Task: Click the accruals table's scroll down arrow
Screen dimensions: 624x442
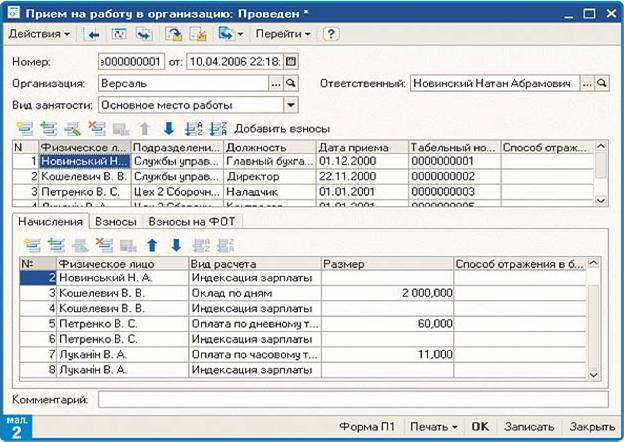Action: [x=593, y=375]
